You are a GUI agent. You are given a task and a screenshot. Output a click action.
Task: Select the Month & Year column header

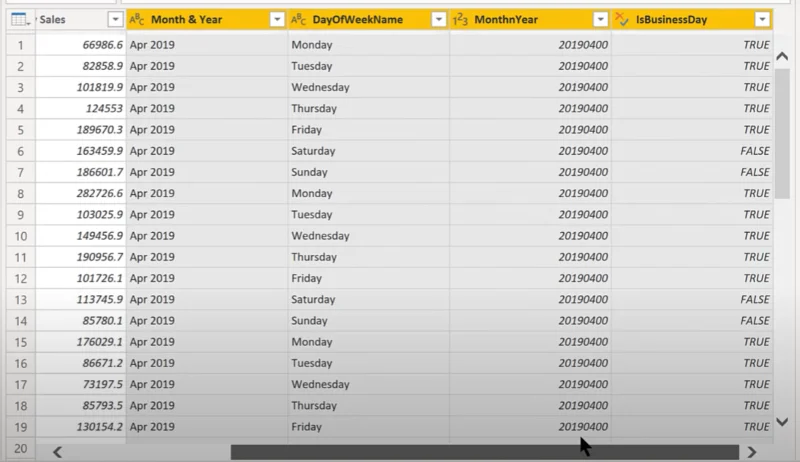pyautogui.click(x=207, y=19)
